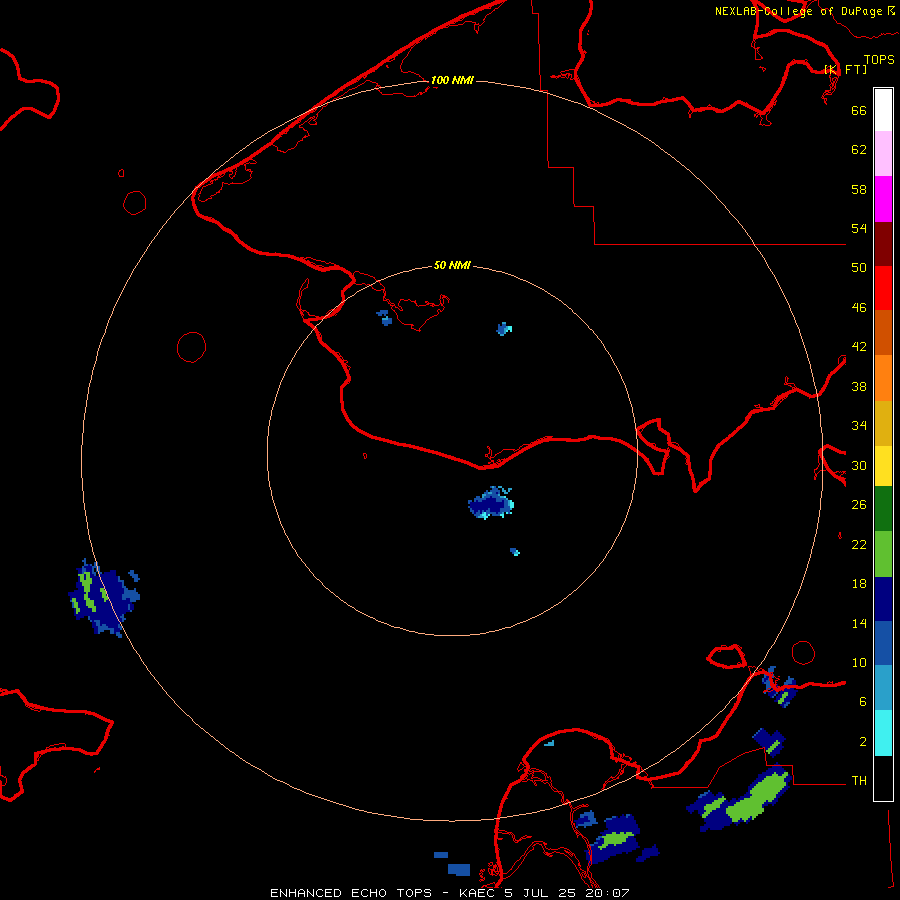Click the gold mustard legend swatch

click(883, 423)
